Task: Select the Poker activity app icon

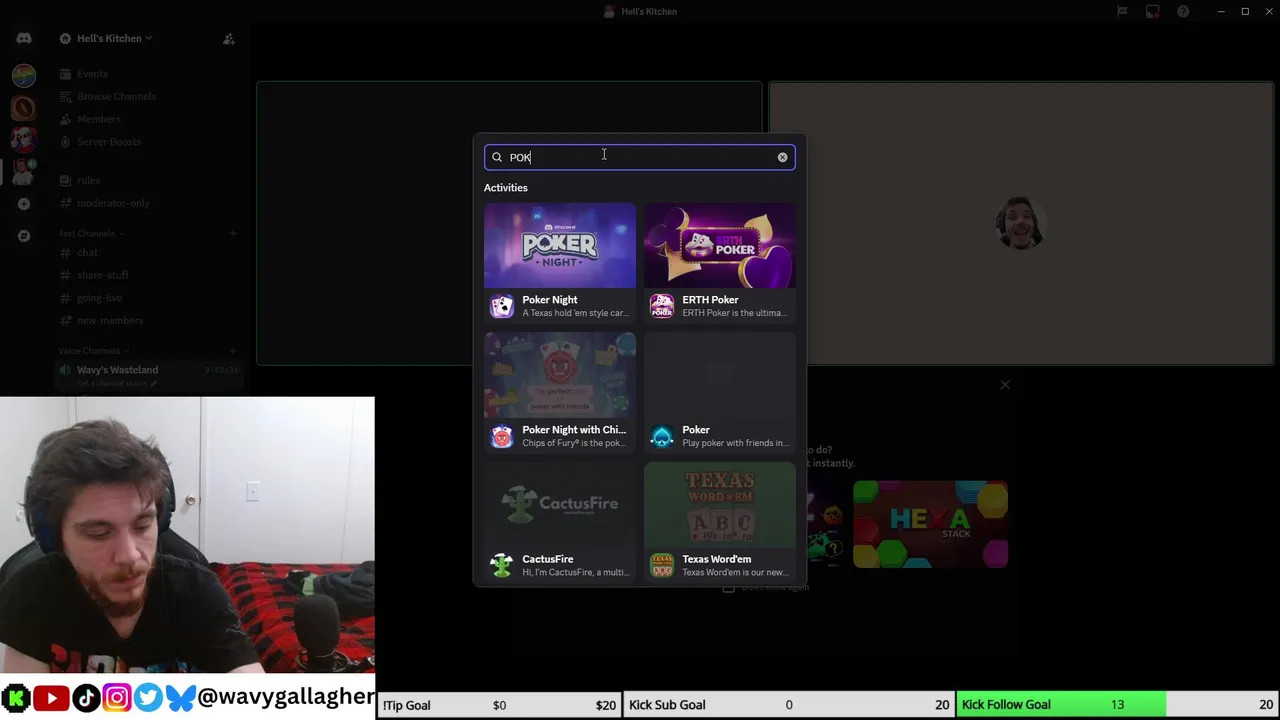Action: click(662, 436)
